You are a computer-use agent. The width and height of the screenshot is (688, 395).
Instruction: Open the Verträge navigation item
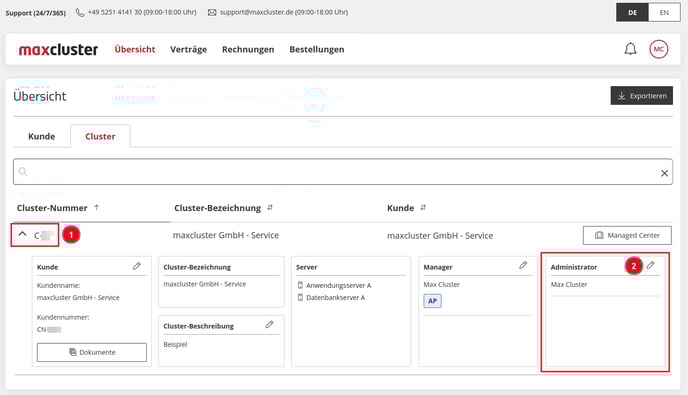point(188,50)
